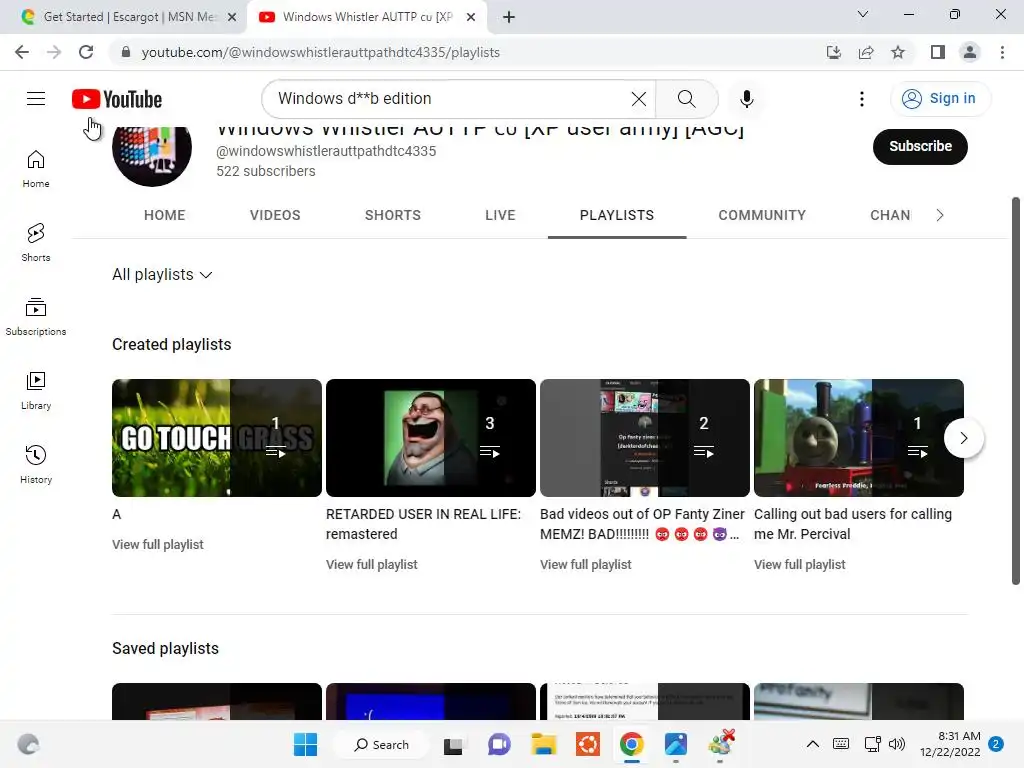Switch to the HOME channel tab

point(165,215)
